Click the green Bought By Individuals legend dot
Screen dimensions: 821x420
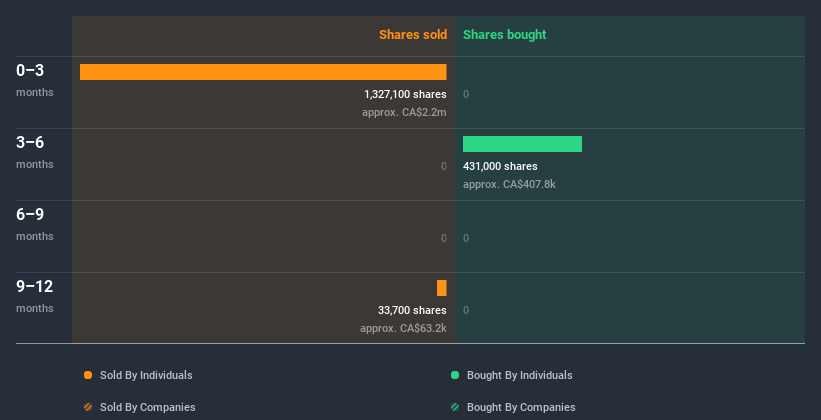455,375
